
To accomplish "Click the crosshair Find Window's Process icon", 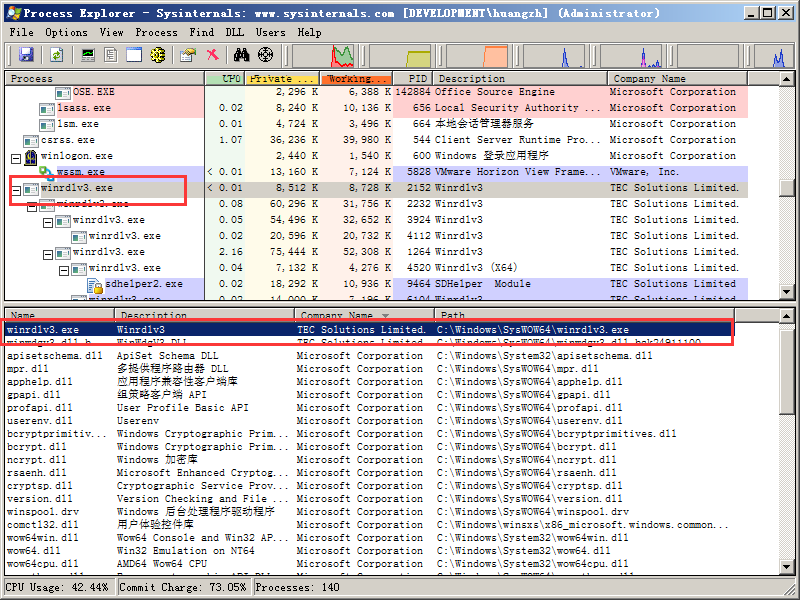I will 265,55.
